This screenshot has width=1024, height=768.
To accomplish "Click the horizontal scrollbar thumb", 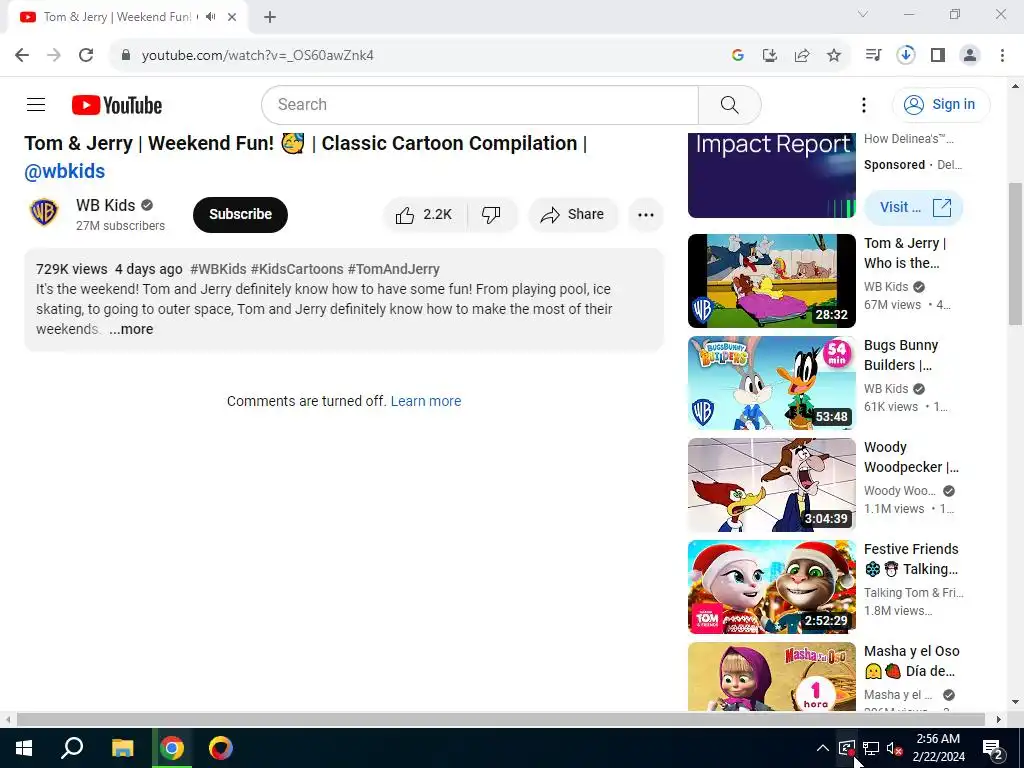I will pyautogui.click(x=501, y=719).
